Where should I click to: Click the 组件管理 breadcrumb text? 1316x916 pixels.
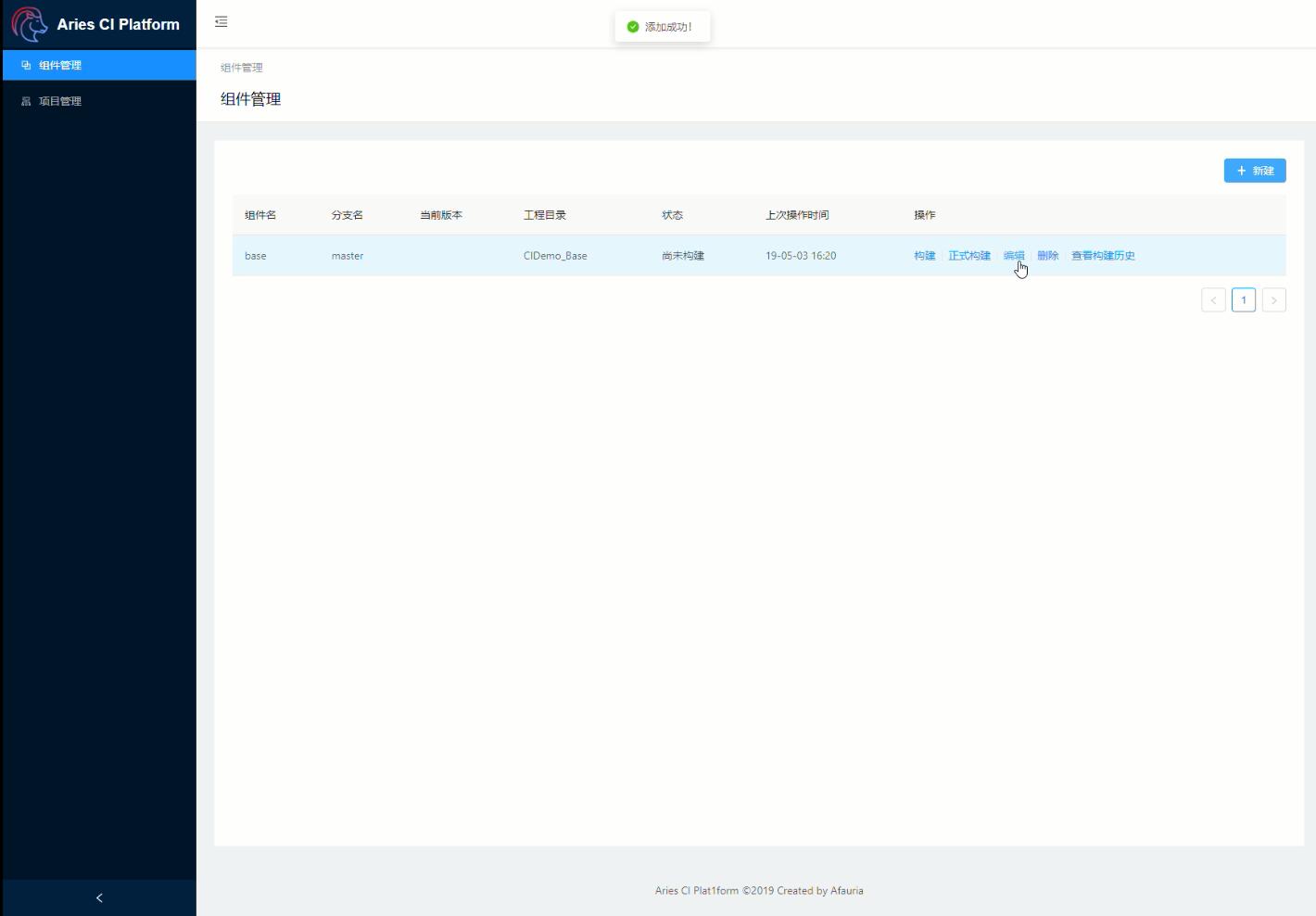242,68
